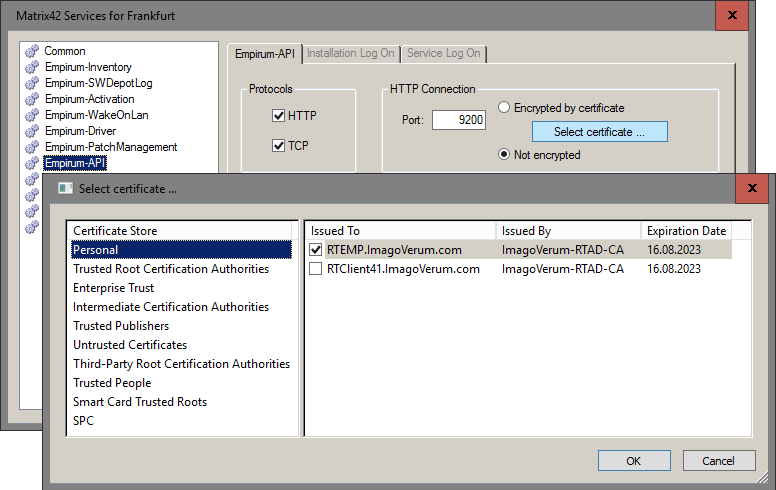Click the gear icon beside Empirum-SWDepotLog
The image size is (776, 490).
pyautogui.click(x=32, y=83)
